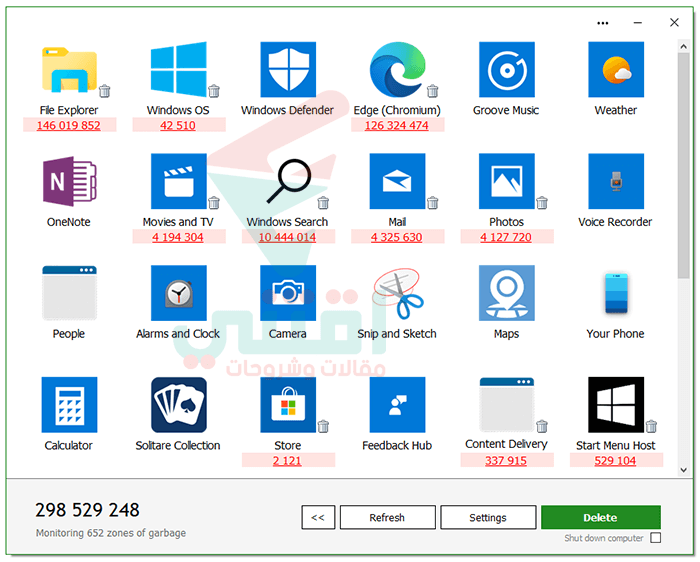Click the total size 298 529 248
Image resolution: width=700 pixels, height=562 pixels.
(88, 510)
